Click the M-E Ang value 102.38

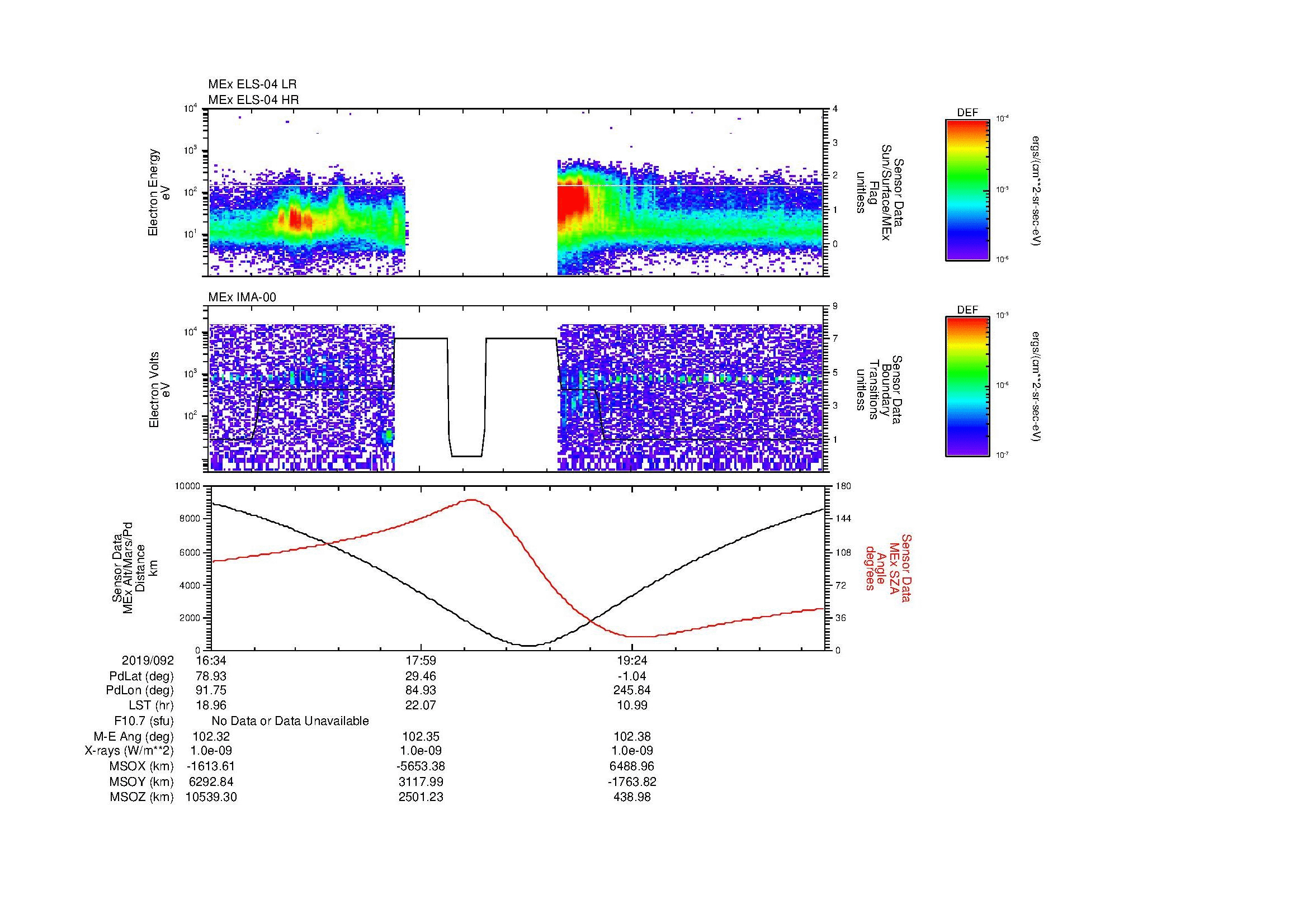point(632,737)
